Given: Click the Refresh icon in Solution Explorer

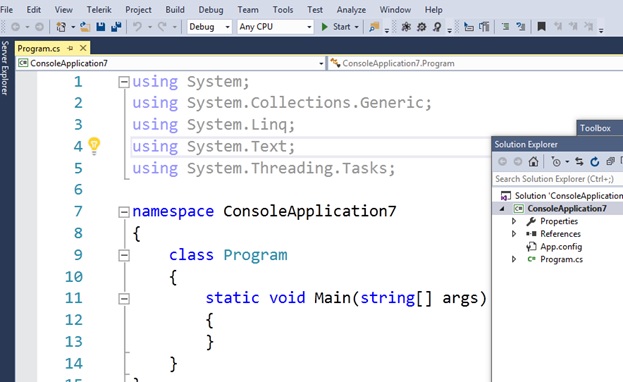Looking at the screenshot, I should pos(594,161).
